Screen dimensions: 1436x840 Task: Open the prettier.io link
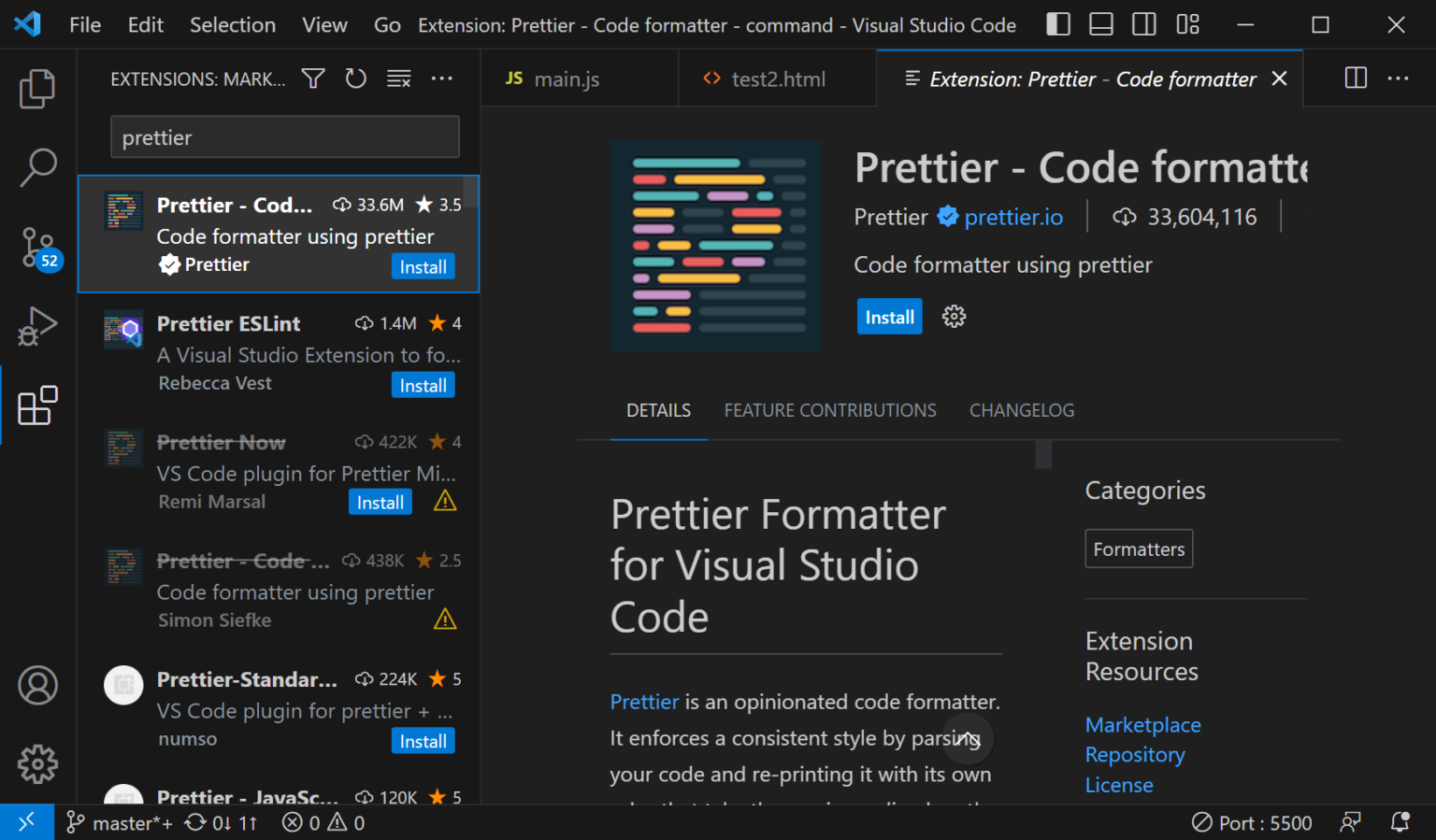point(1012,217)
